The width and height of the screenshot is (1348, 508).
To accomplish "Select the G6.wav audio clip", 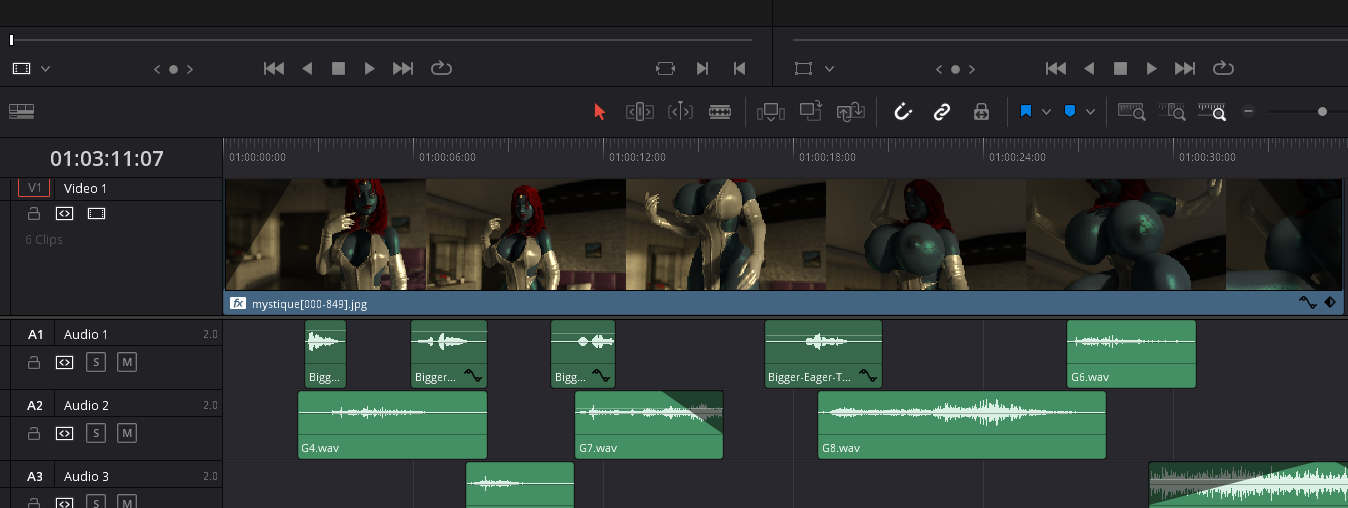I will coord(1131,354).
